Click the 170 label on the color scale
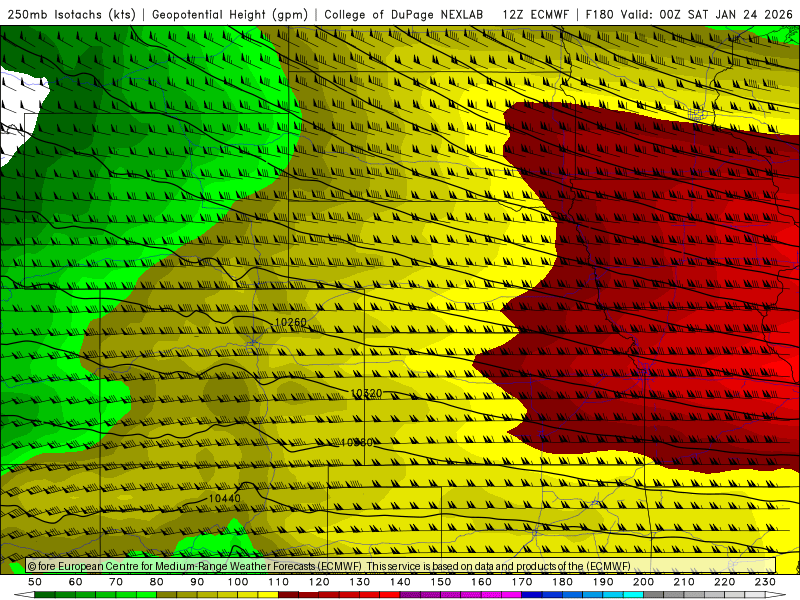 click(522, 582)
